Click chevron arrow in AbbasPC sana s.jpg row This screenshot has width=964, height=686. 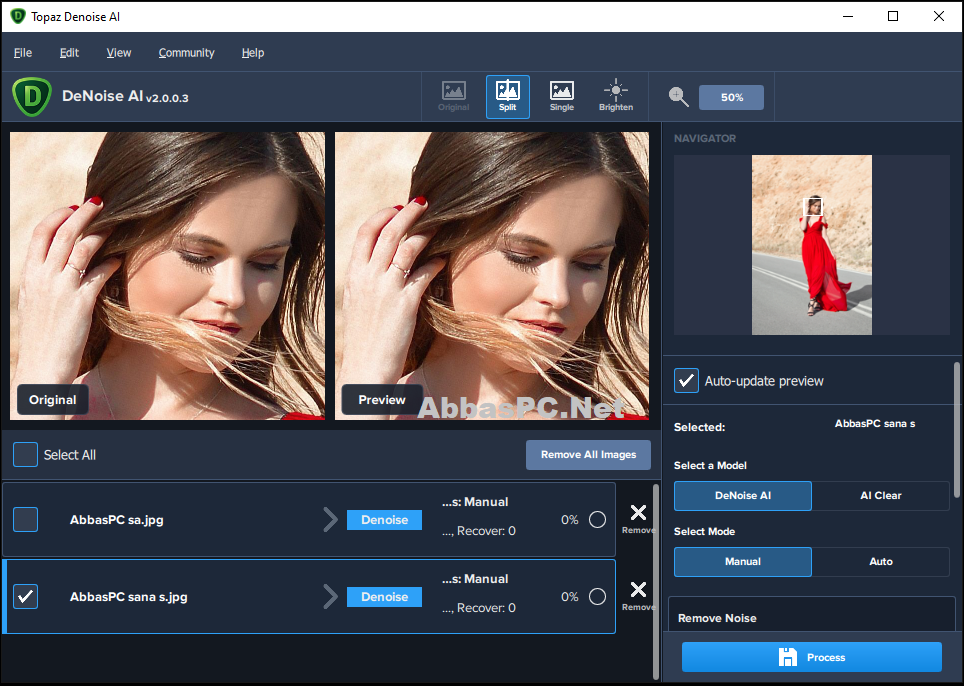click(x=331, y=596)
